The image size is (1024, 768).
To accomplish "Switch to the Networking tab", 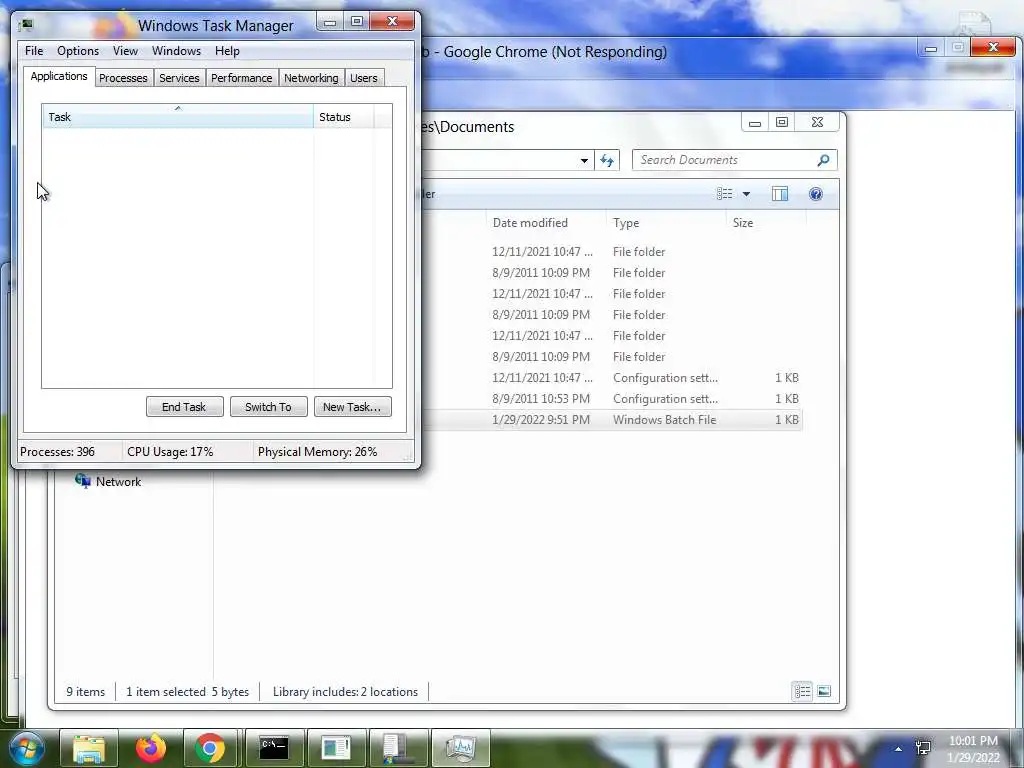I will tap(311, 78).
